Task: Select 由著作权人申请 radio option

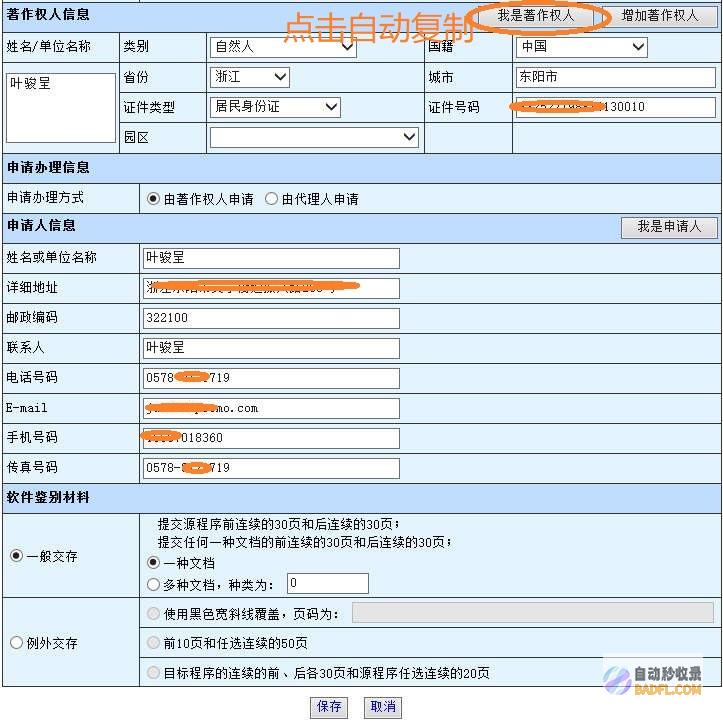Action: coord(153,199)
